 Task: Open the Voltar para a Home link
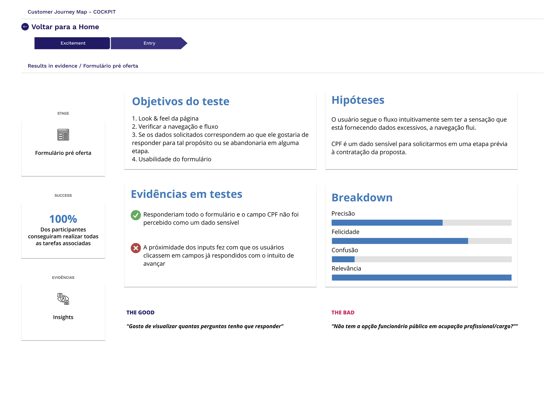coord(65,27)
